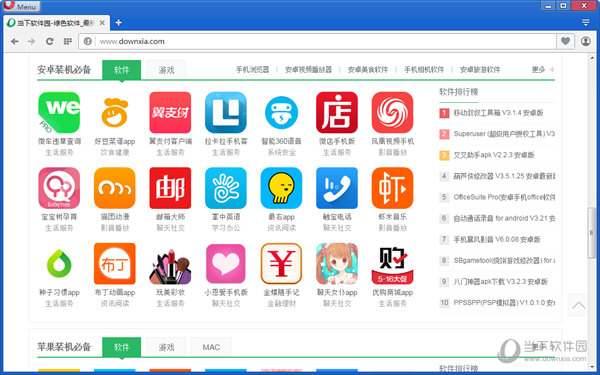The height and width of the screenshot is (375, 600).
Task: Open the 安卓美食软件 category link
Action: [x=368, y=69]
